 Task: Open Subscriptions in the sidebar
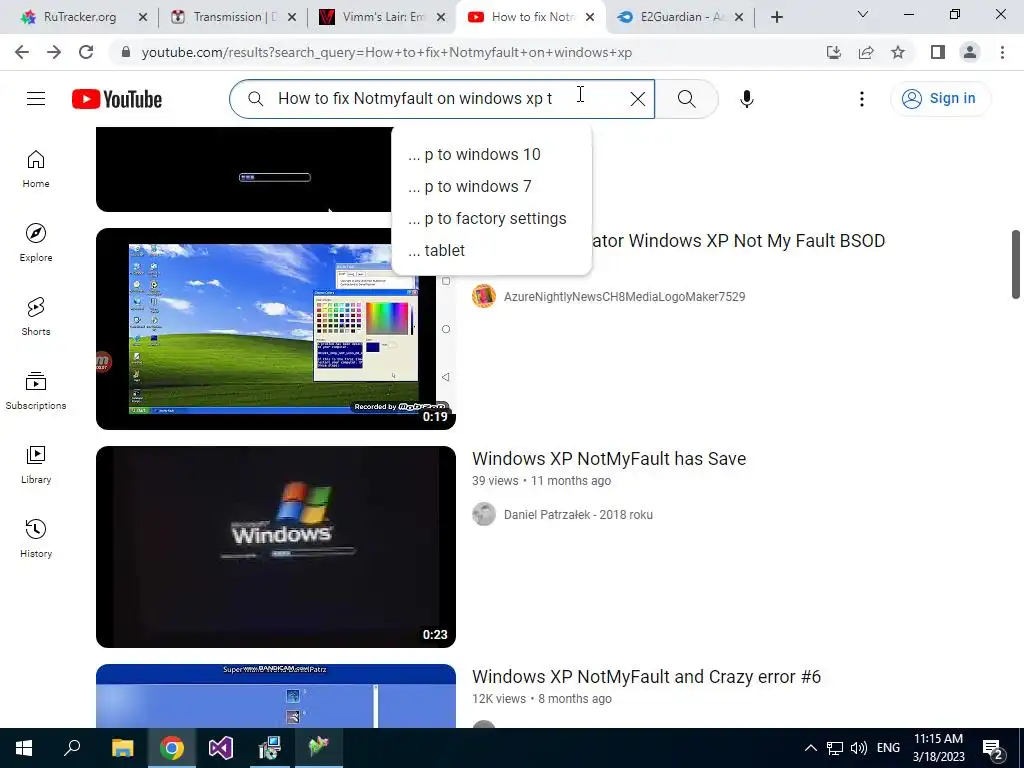click(36, 391)
